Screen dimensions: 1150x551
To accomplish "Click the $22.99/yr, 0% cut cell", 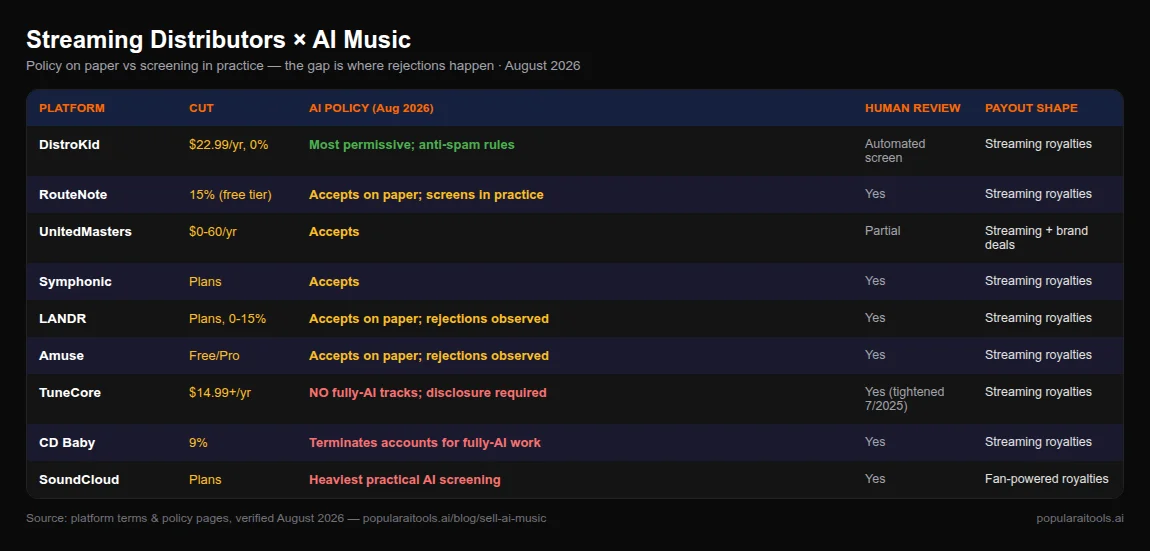I will [x=228, y=145].
